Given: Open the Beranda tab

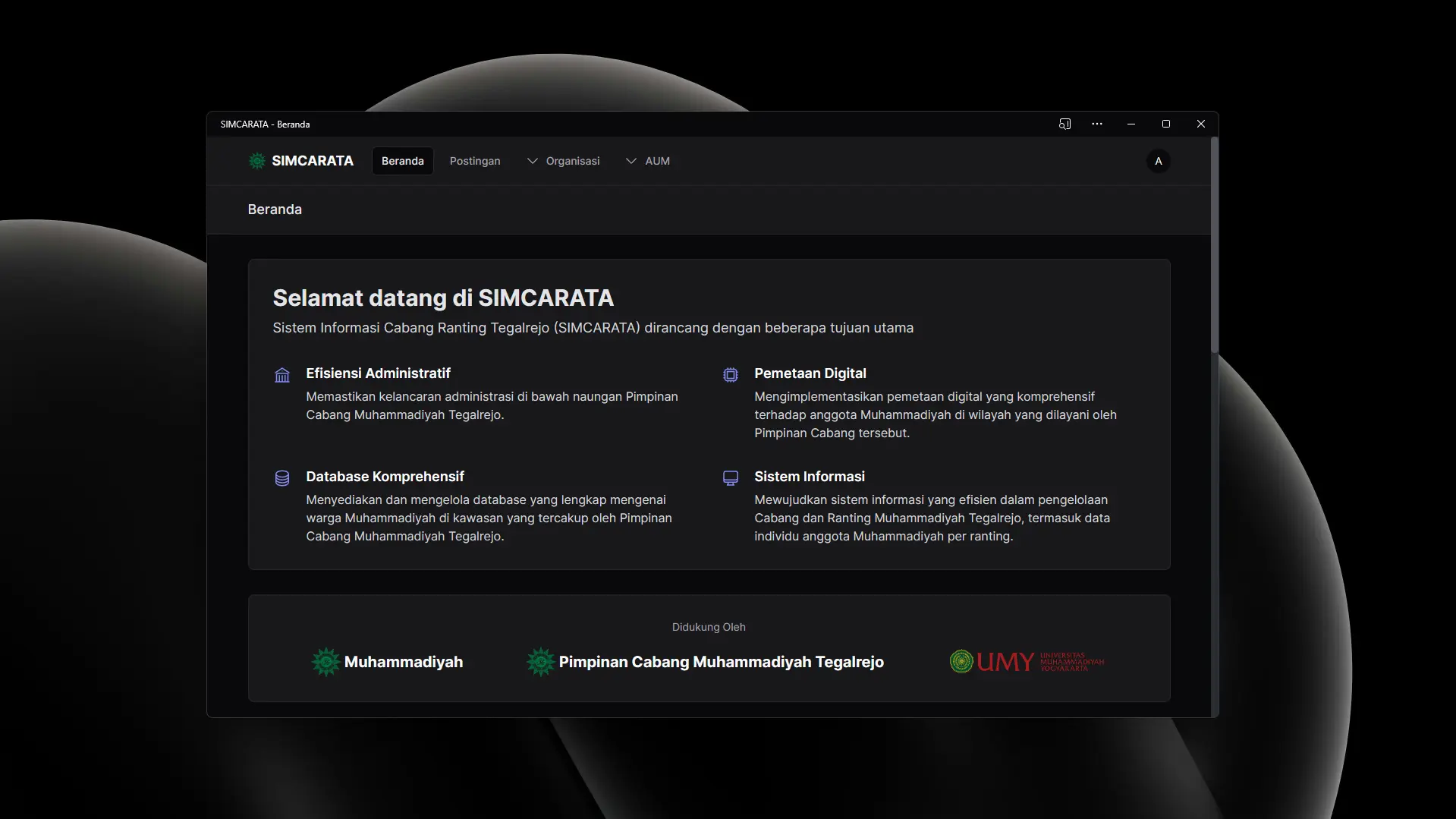Looking at the screenshot, I should [x=403, y=161].
